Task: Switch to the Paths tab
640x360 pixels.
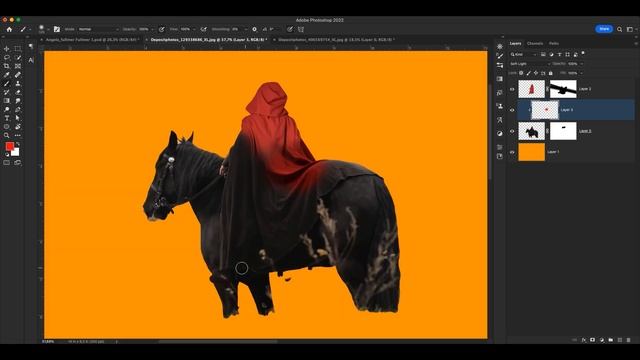Action: coord(553,43)
